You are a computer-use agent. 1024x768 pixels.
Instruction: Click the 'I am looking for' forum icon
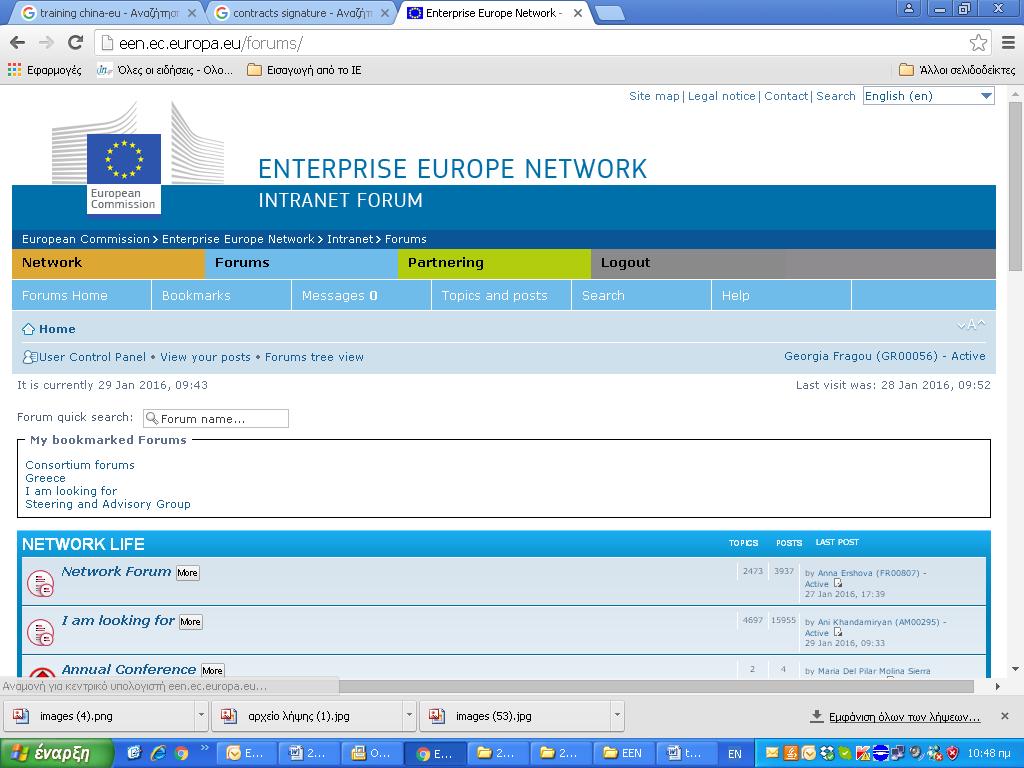(x=40, y=632)
